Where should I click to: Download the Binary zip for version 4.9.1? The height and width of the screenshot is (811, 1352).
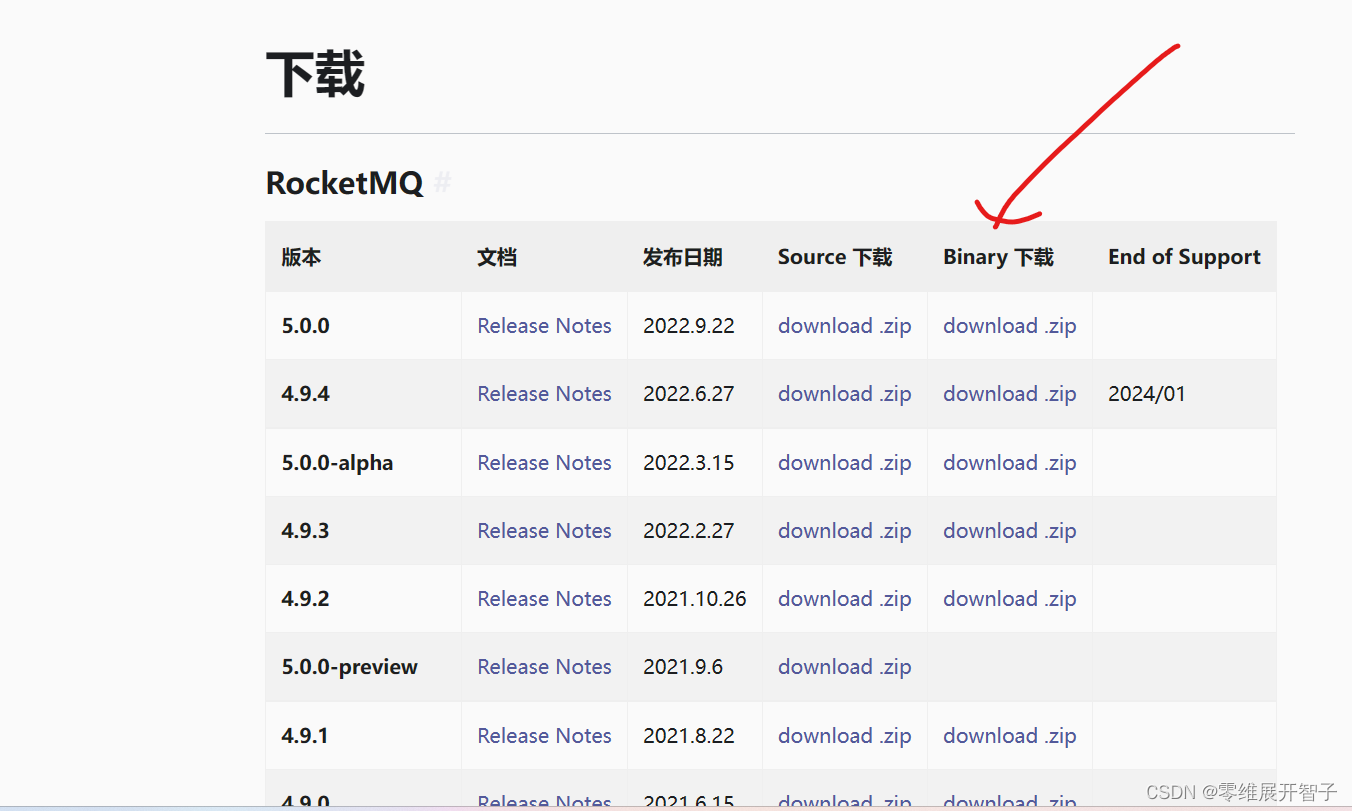[x=1009, y=735]
